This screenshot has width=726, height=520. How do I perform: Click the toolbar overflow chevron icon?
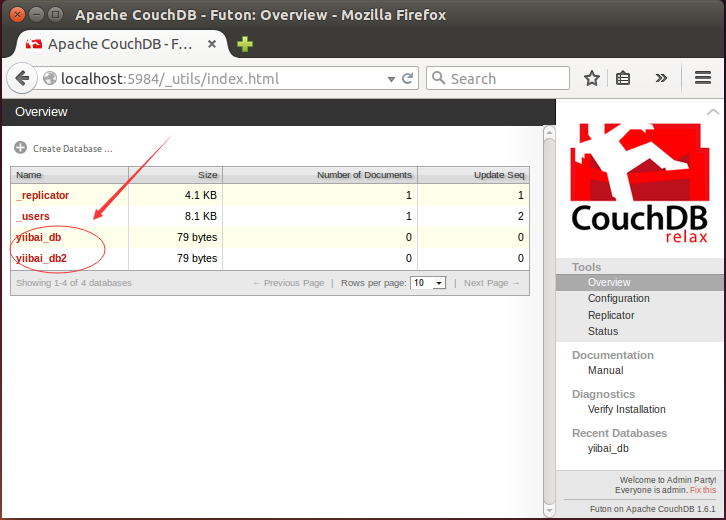pyautogui.click(x=661, y=79)
